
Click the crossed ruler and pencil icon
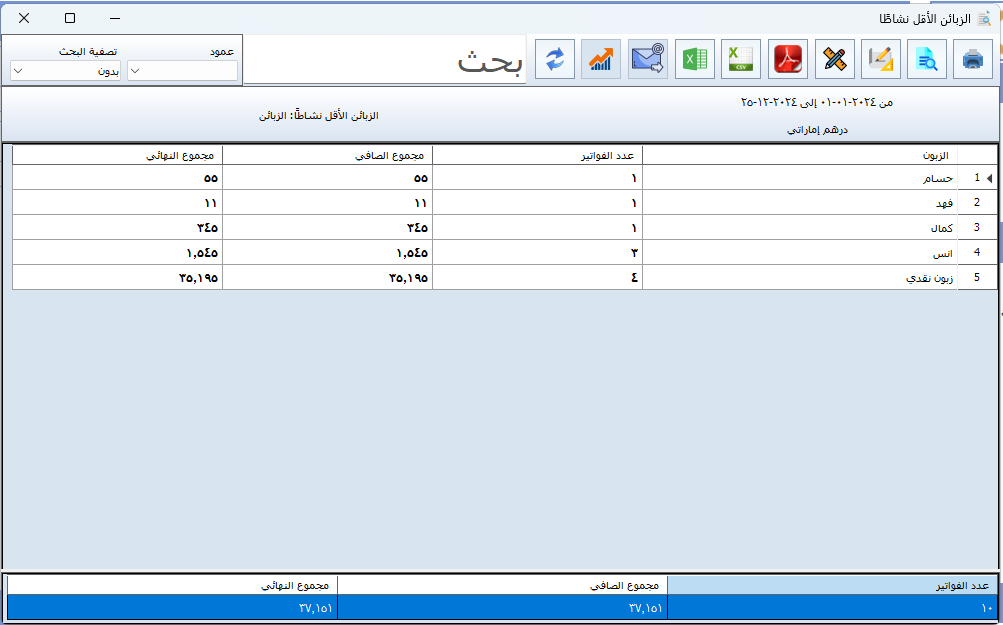point(834,60)
